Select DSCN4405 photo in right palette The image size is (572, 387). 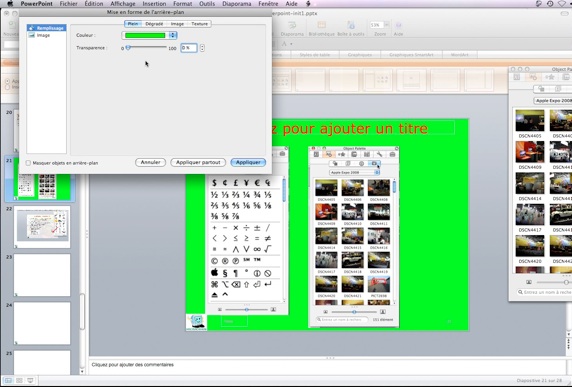point(530,121)
